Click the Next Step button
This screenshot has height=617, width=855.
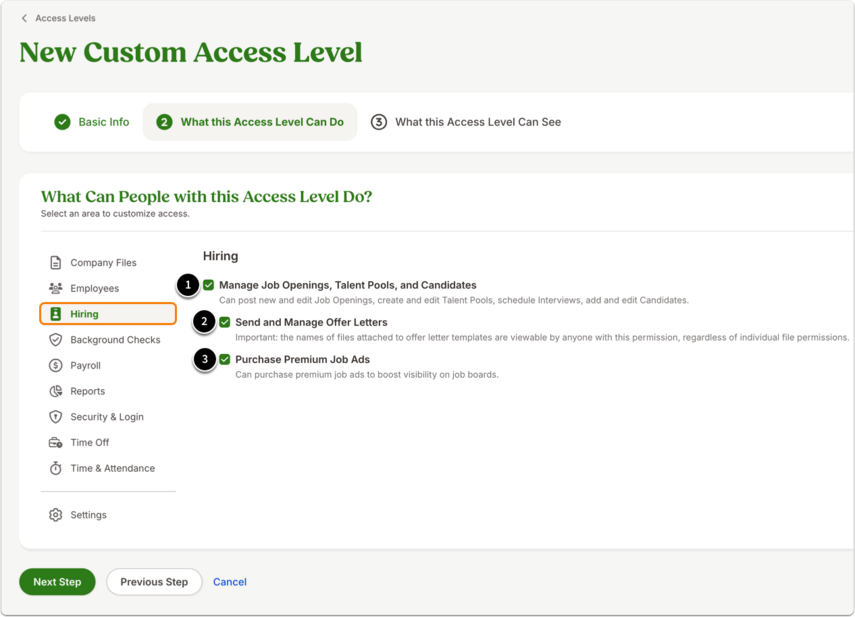point(57,582)
